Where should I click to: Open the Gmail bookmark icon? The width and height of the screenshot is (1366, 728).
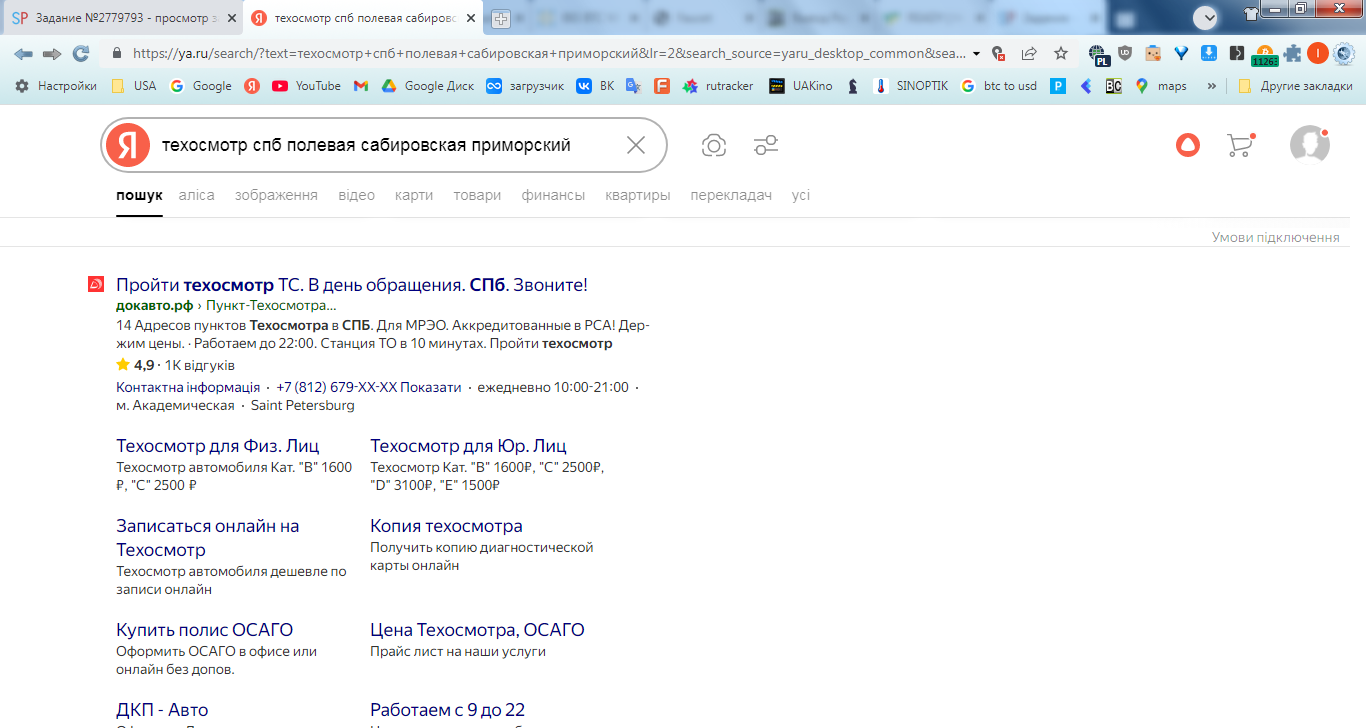pyautogui.click(x=361, y=86)
